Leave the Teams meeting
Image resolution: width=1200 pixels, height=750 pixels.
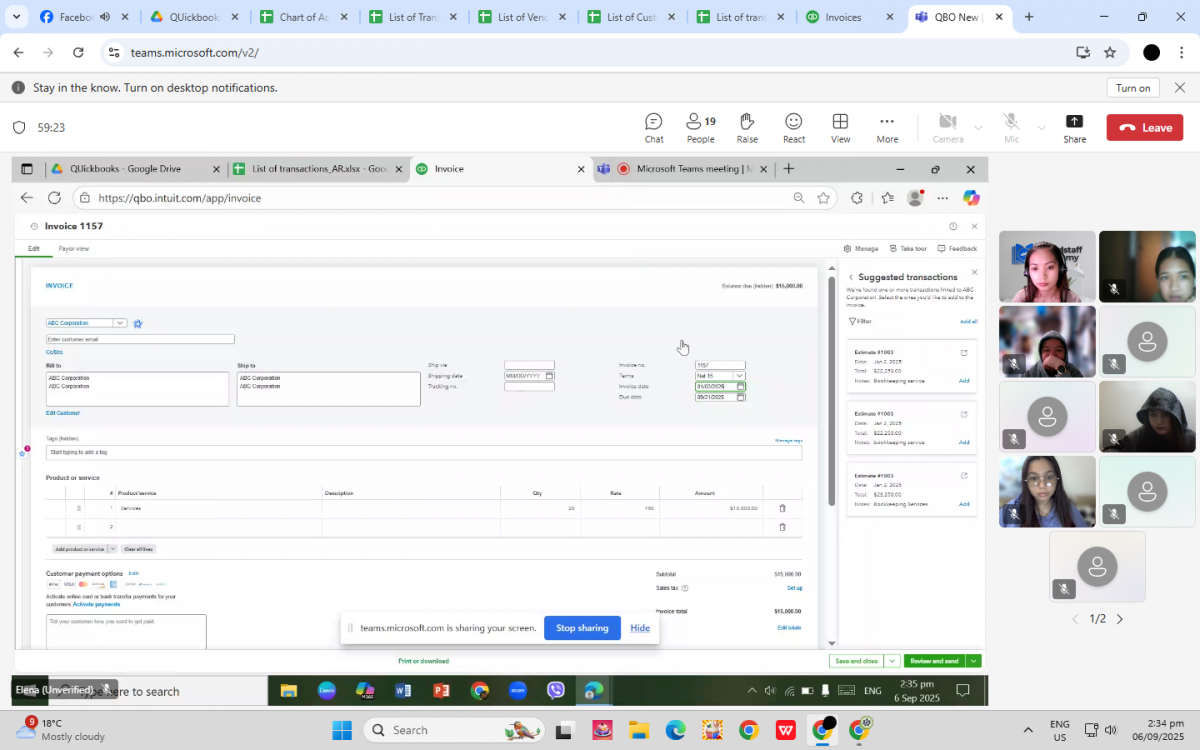[1144, 128]
